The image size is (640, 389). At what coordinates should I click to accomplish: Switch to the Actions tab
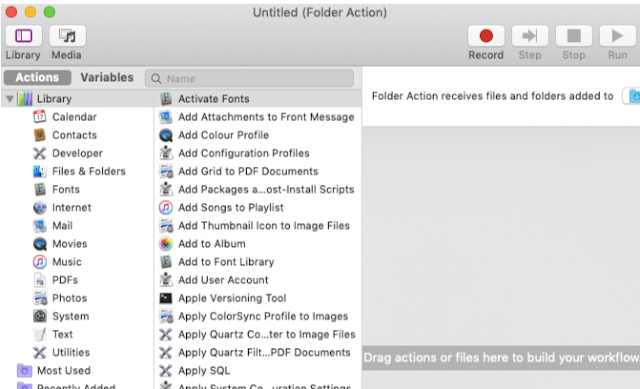click(x=37, y=78)
